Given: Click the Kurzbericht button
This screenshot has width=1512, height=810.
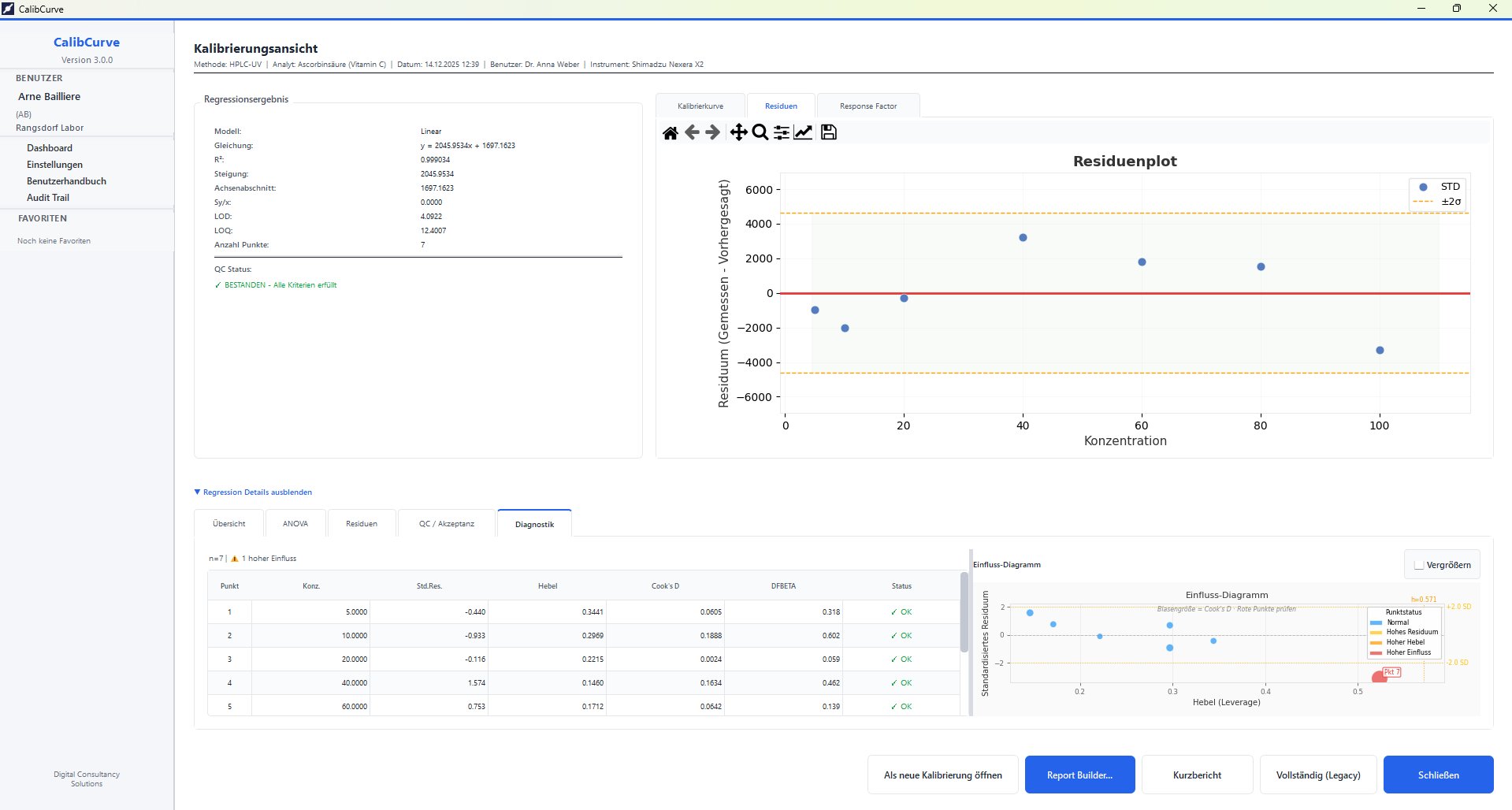Looking at the screenshot, I should [x=1197, y=775].
